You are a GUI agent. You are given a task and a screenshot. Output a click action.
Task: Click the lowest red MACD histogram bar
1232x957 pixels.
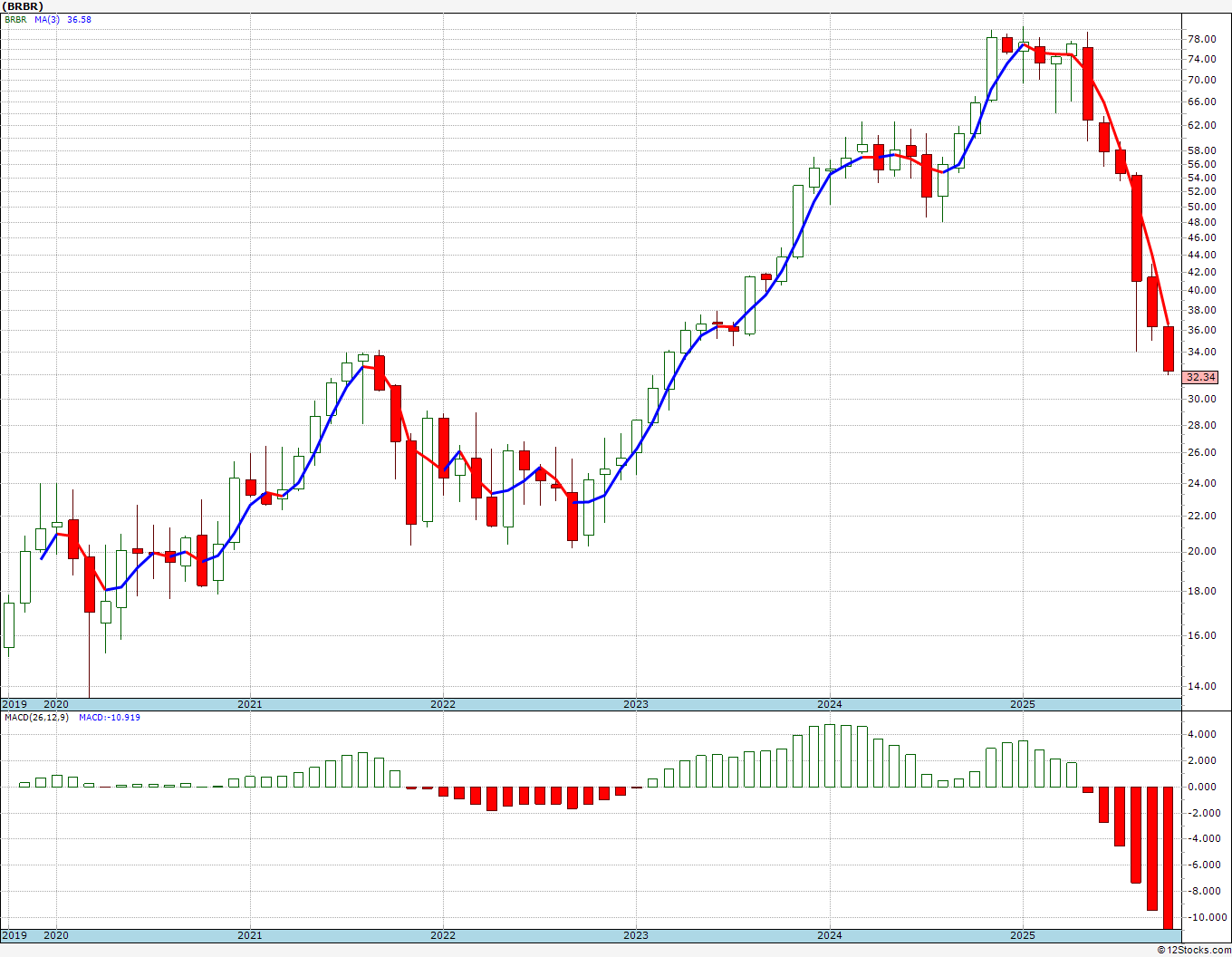[1169, 857]
